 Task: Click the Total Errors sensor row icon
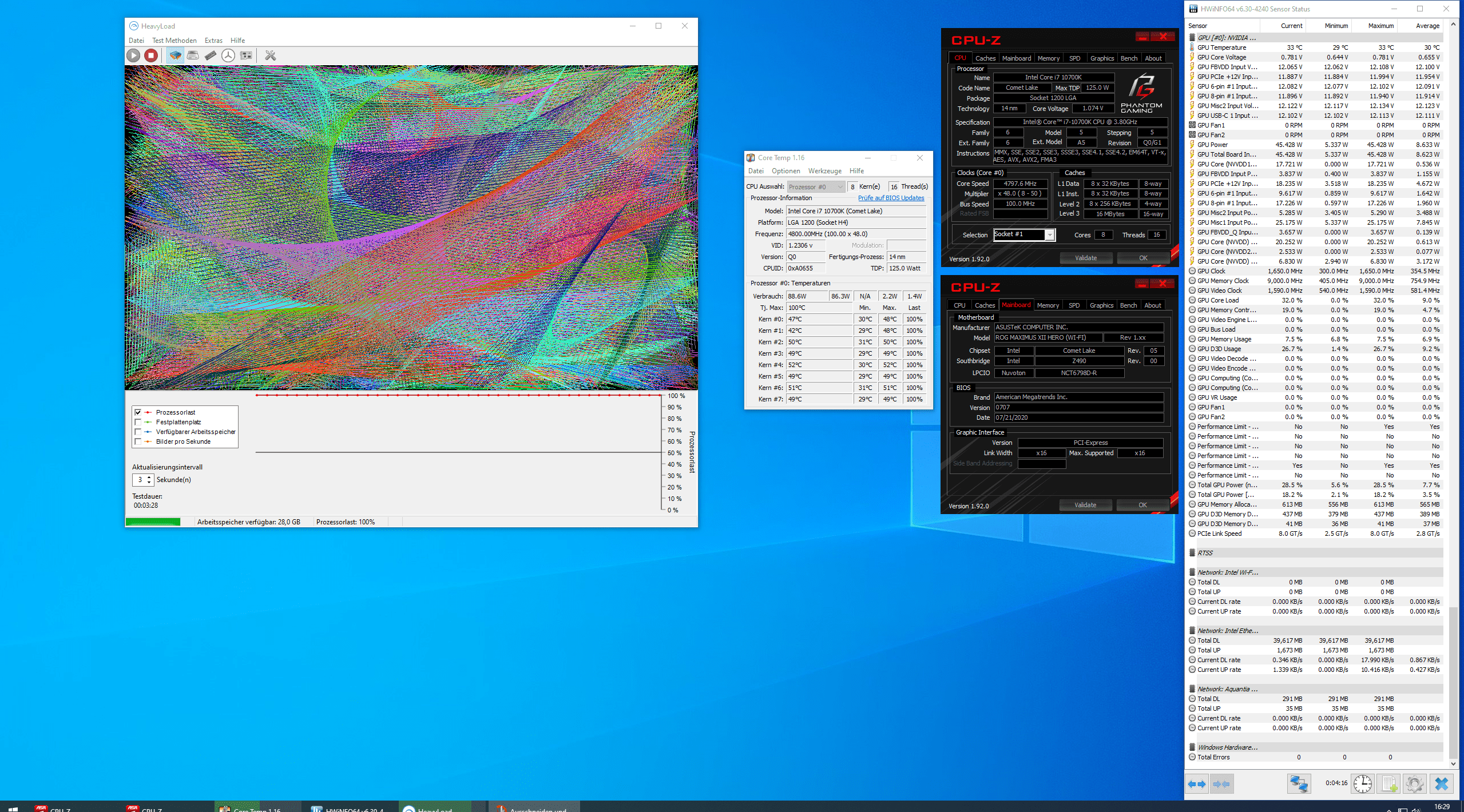click(1192, 757)
